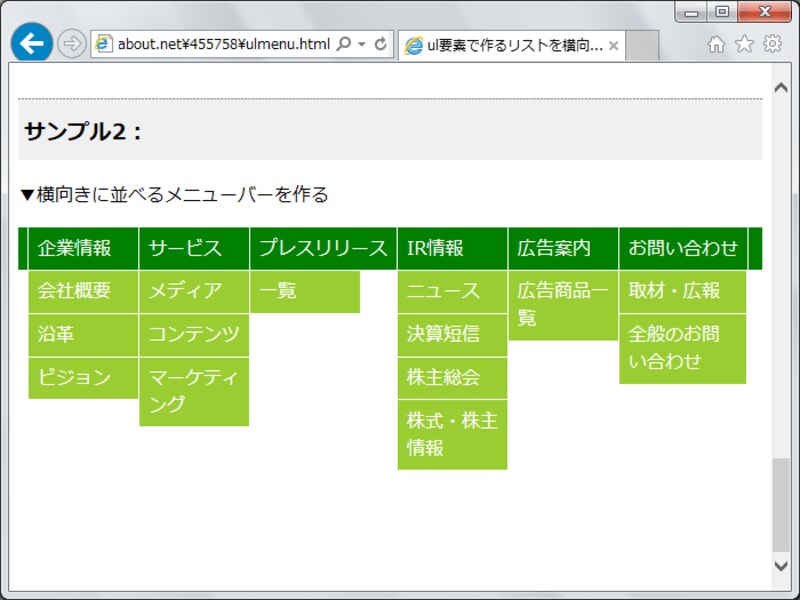Select the IR情報 menu item
This screenshot has width=800, height=600.
click(435, 249)
